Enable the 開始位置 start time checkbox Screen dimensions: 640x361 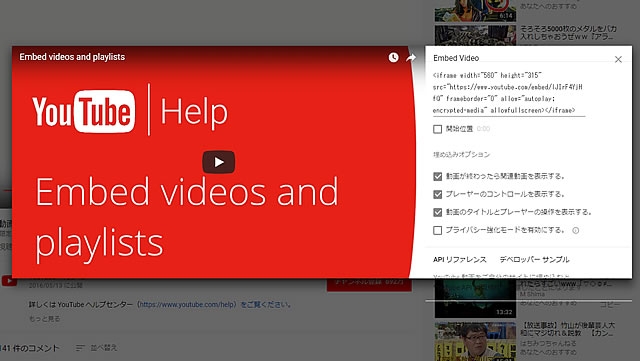pyautogui.click(x=438, y=129)
